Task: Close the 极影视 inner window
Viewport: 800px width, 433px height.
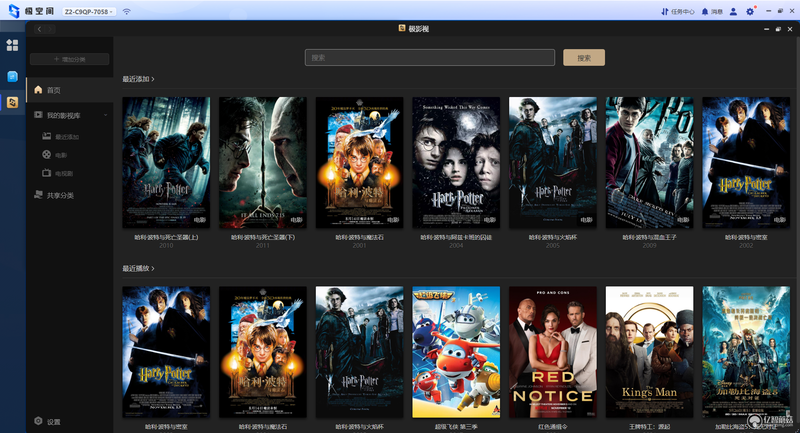Action: [x=790, y=29]
